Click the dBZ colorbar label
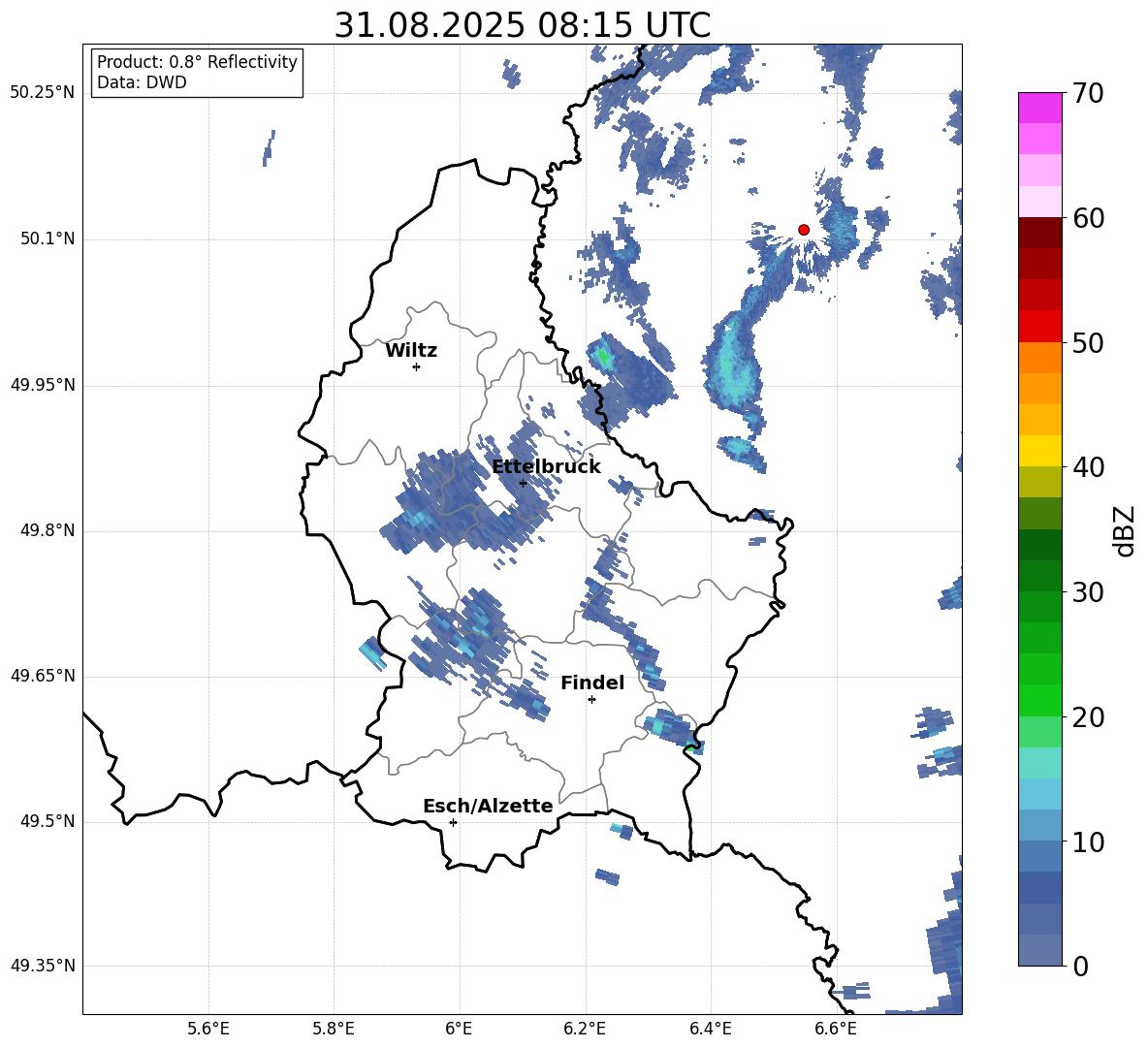 point(1125,530)
